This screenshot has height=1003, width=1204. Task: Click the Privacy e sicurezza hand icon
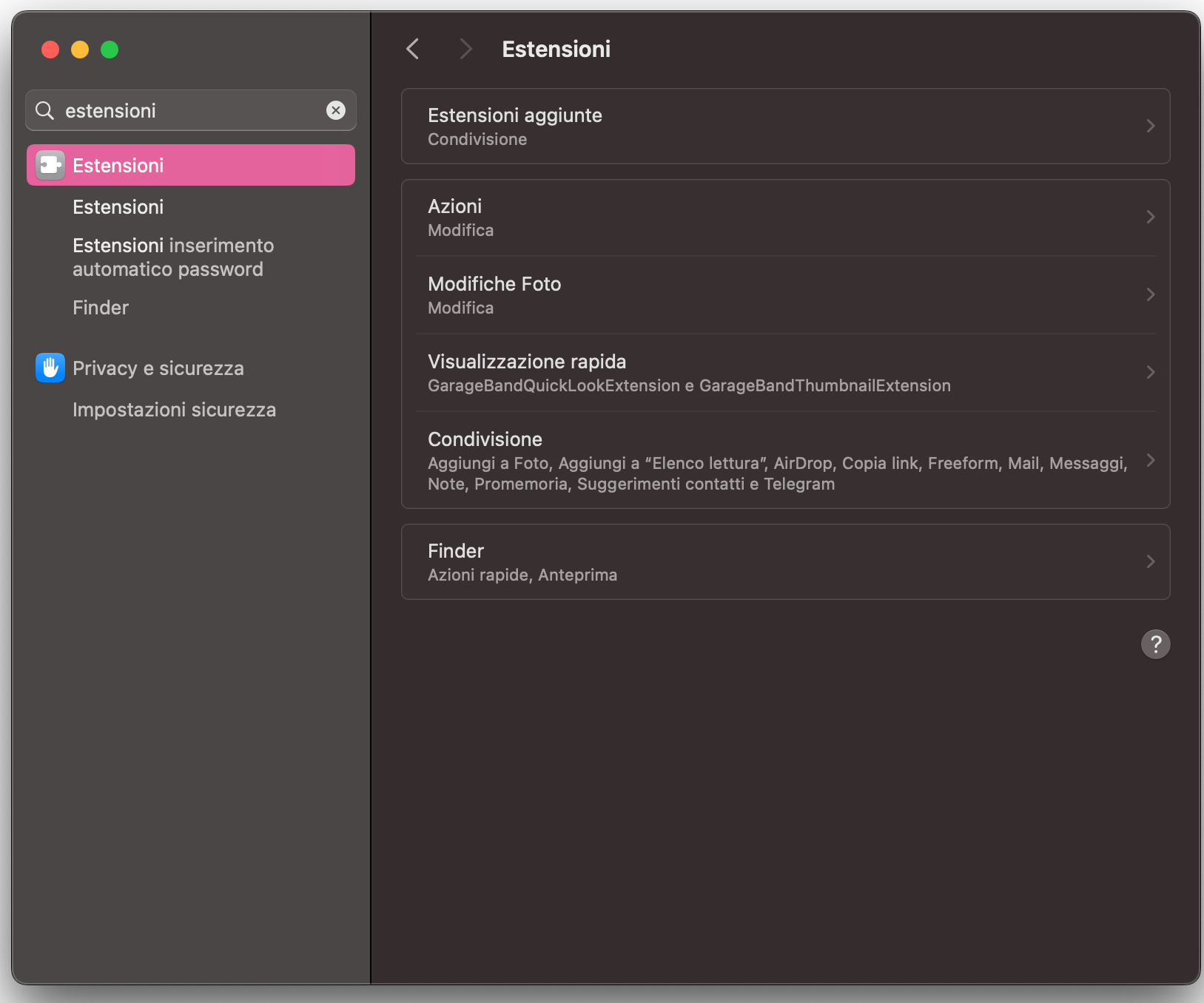click(50, 368)
